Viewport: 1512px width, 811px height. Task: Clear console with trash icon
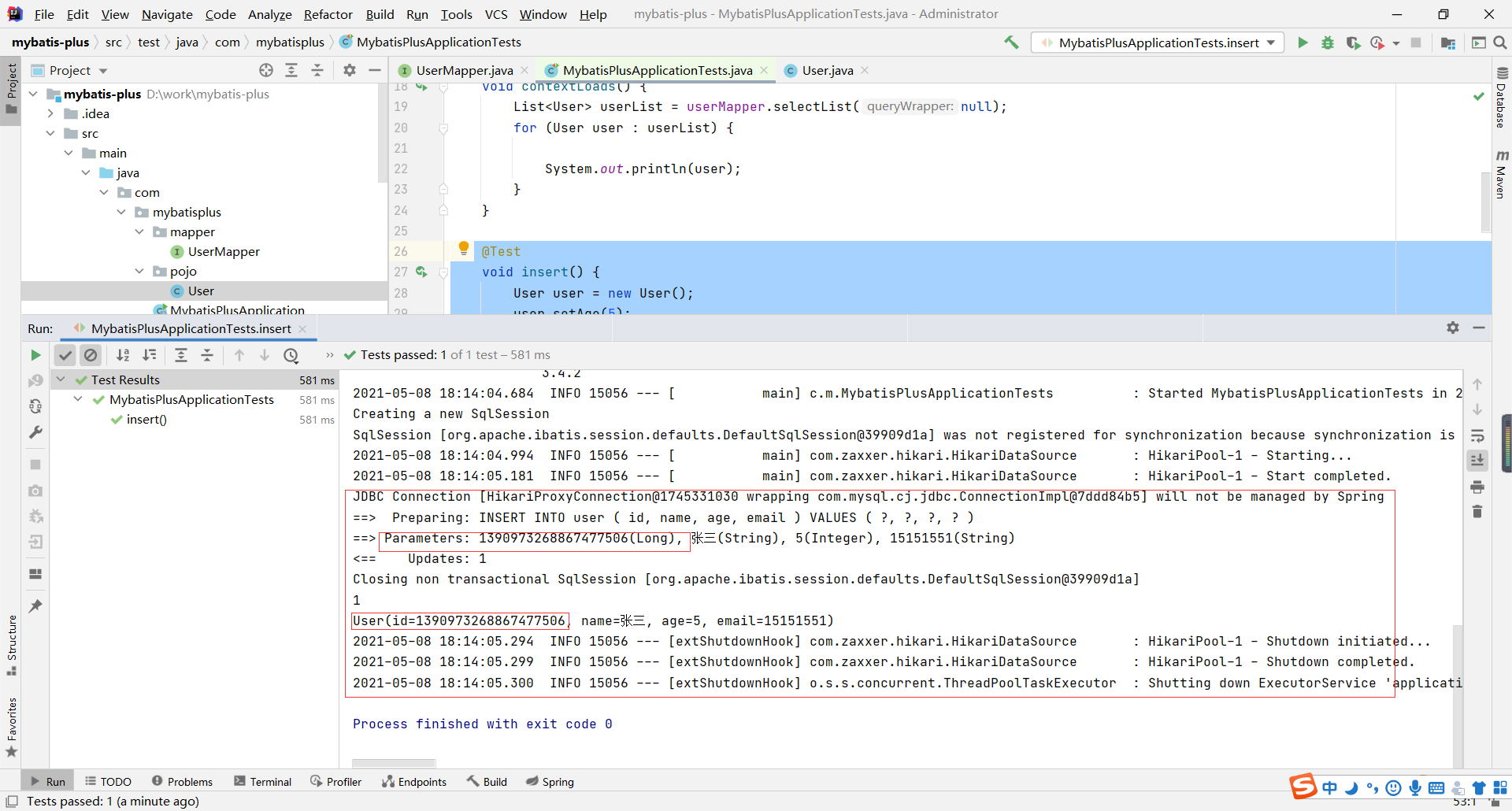[1477, 512]
